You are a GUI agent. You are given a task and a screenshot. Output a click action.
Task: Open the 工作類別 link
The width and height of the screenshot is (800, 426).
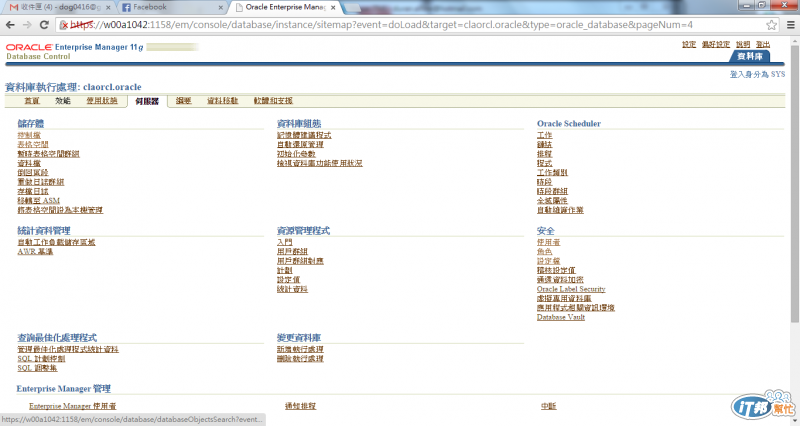[552, 172]
